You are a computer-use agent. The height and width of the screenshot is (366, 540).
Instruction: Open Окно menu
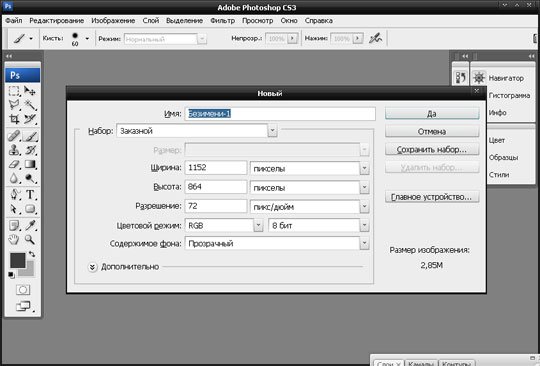pos(289,21)
